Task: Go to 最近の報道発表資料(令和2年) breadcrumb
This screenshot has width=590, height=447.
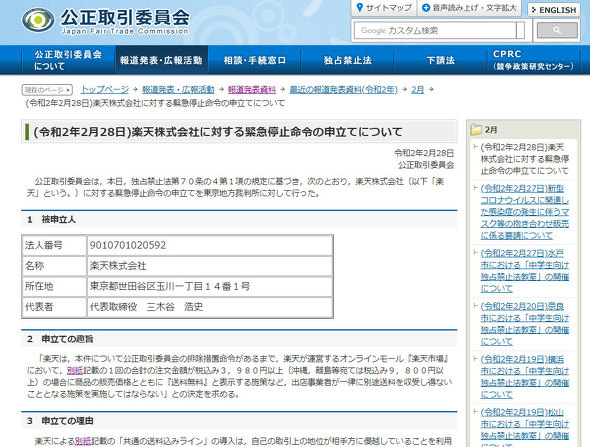Action: coord(343,90)
